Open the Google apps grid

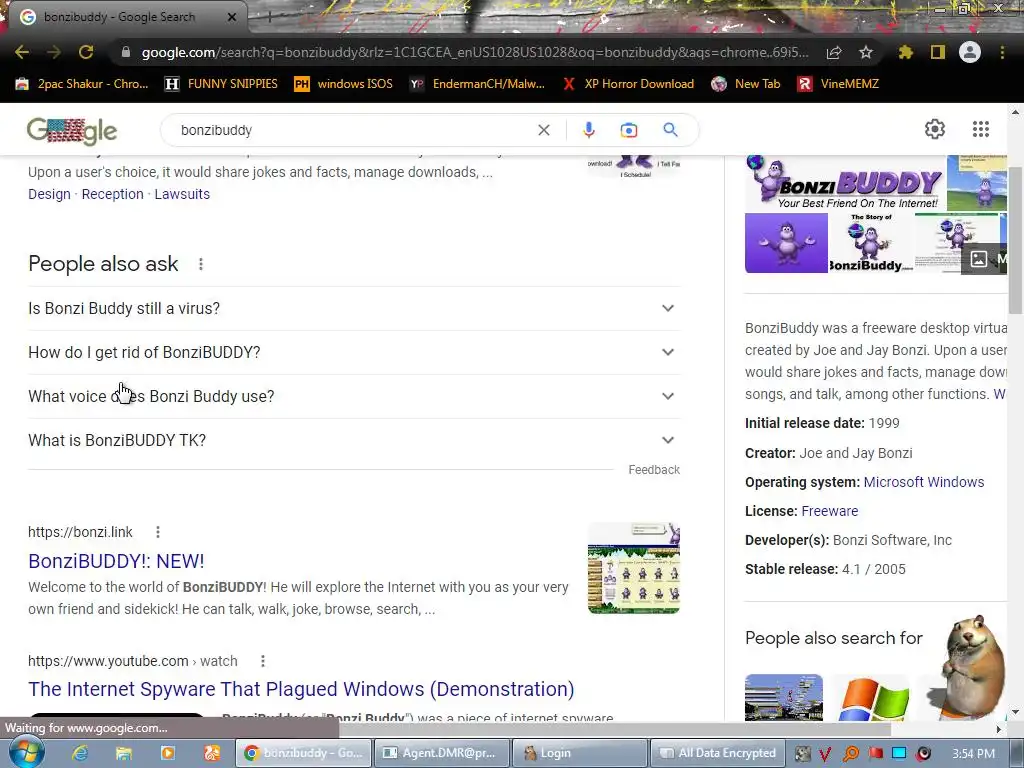click(980, 129)
